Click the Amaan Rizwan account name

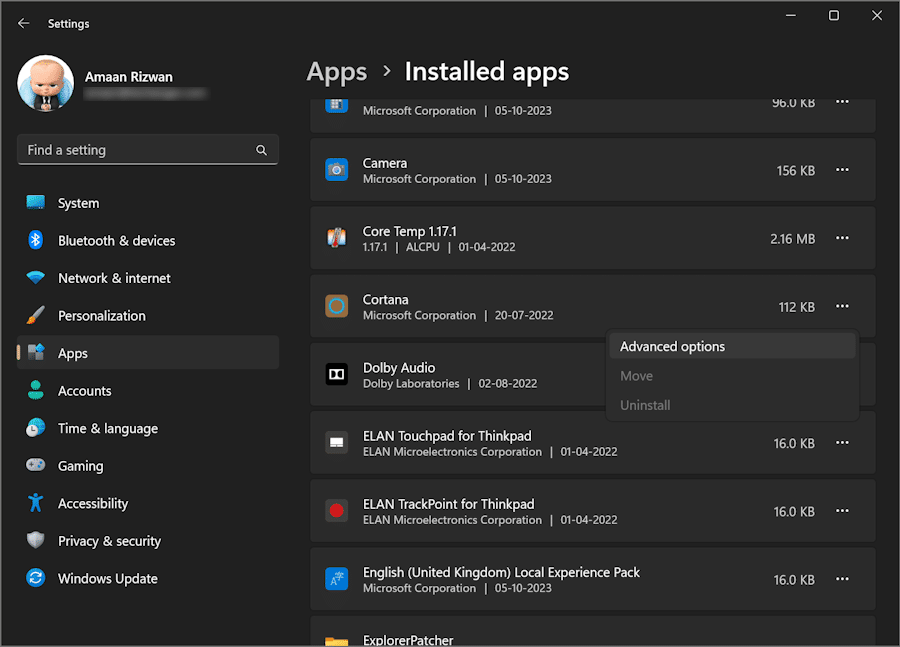129,77
